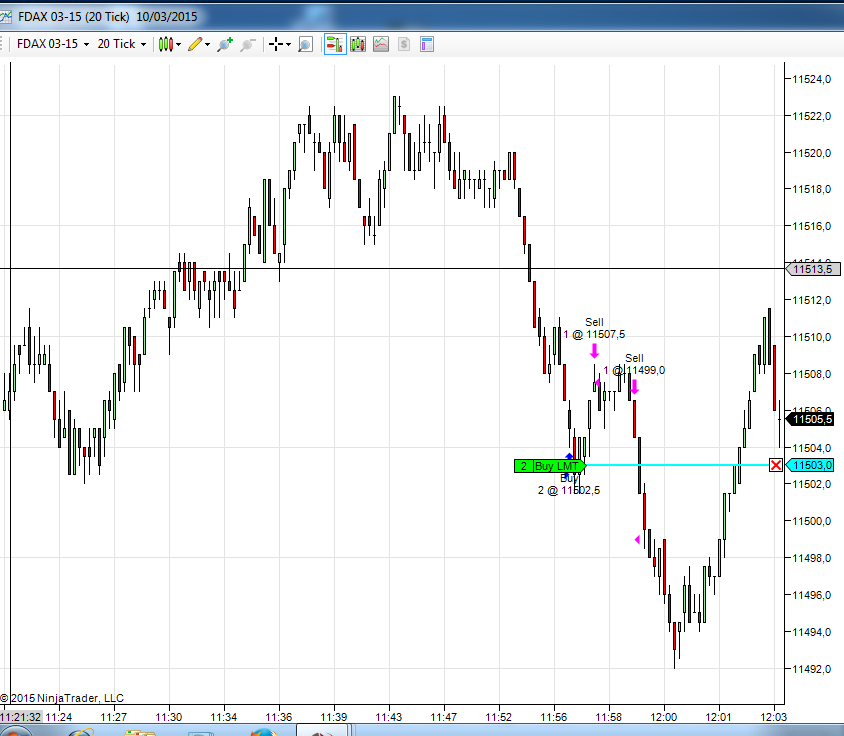Screen dimensions: 844x736
Task: Select the green Buy LMT order flag
Action: pyautogui.click(x=550, y=466)
